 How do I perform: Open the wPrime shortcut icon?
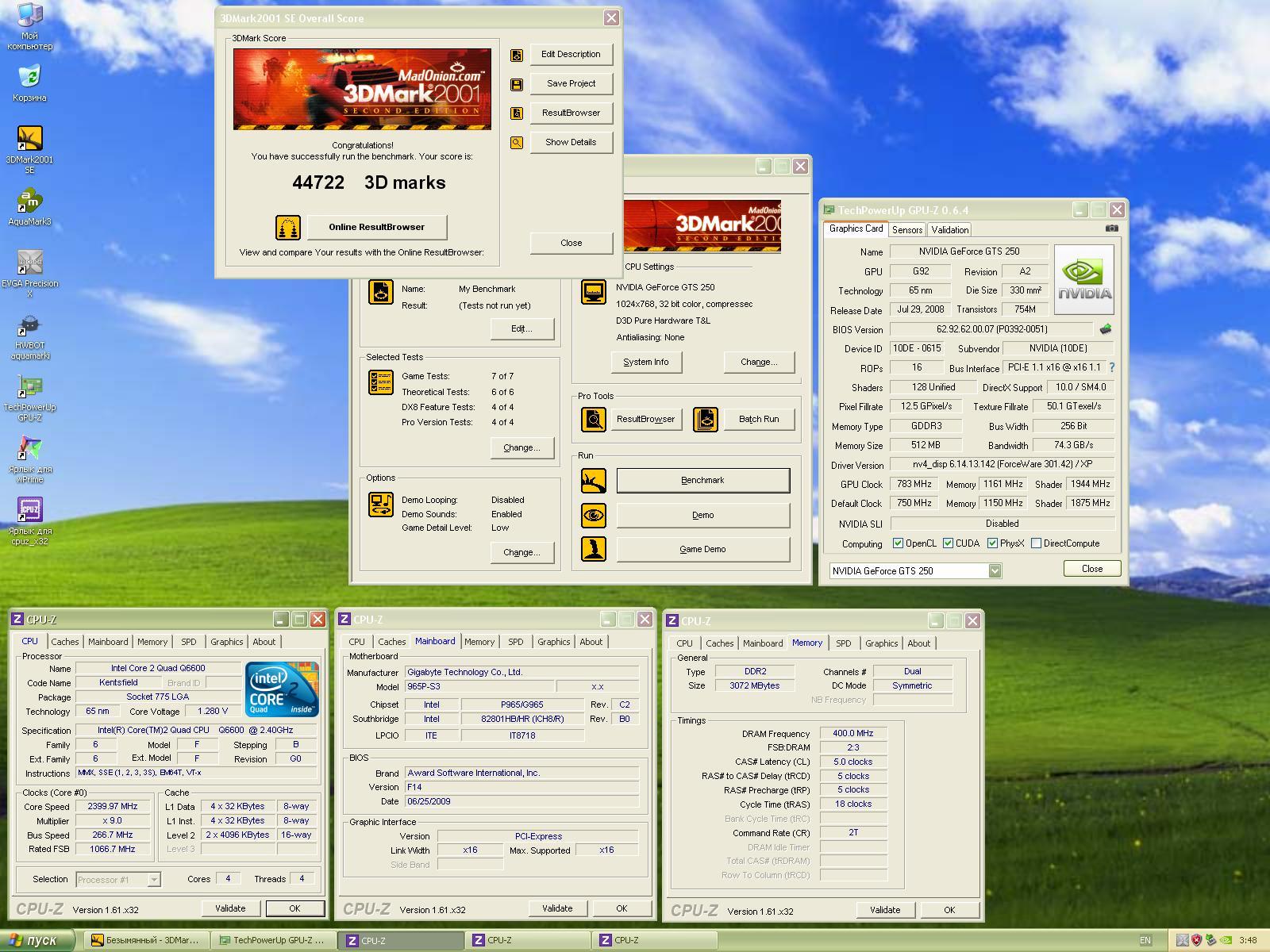(29, 460)
